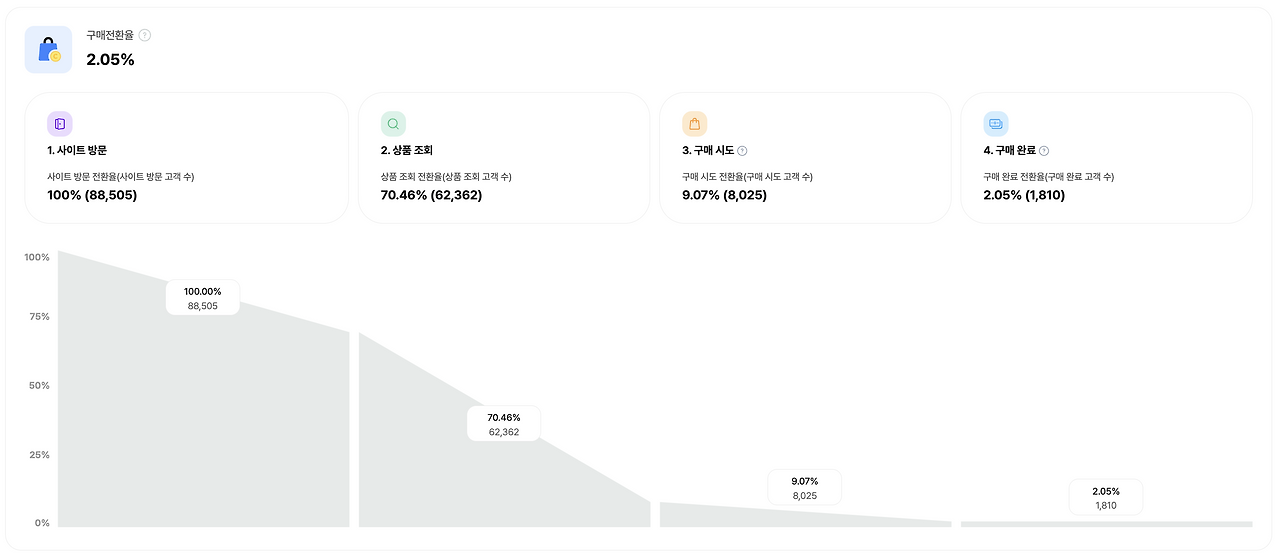Click the purple 사이트 방문 icon

pos(60,124)
